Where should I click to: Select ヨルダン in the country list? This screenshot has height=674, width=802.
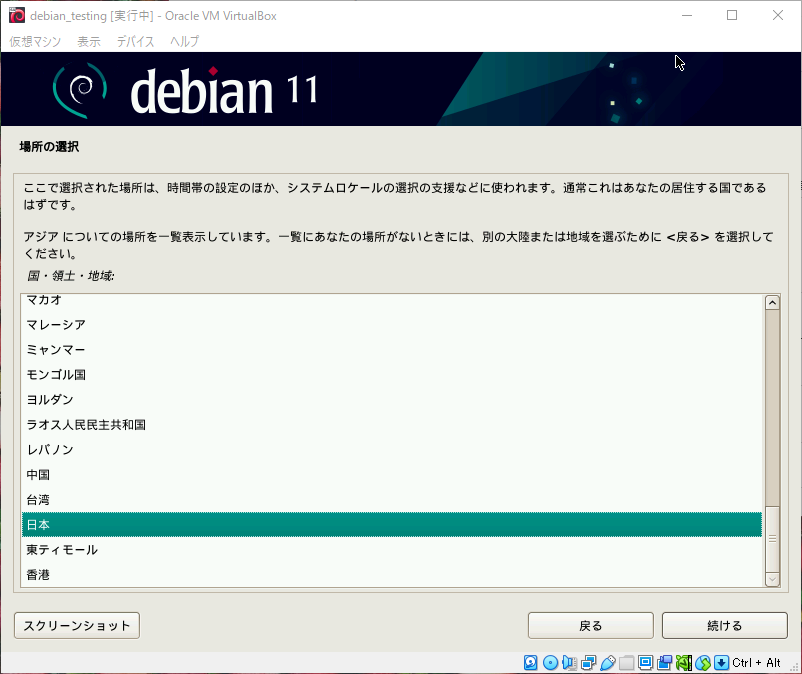tap(392, 400)
